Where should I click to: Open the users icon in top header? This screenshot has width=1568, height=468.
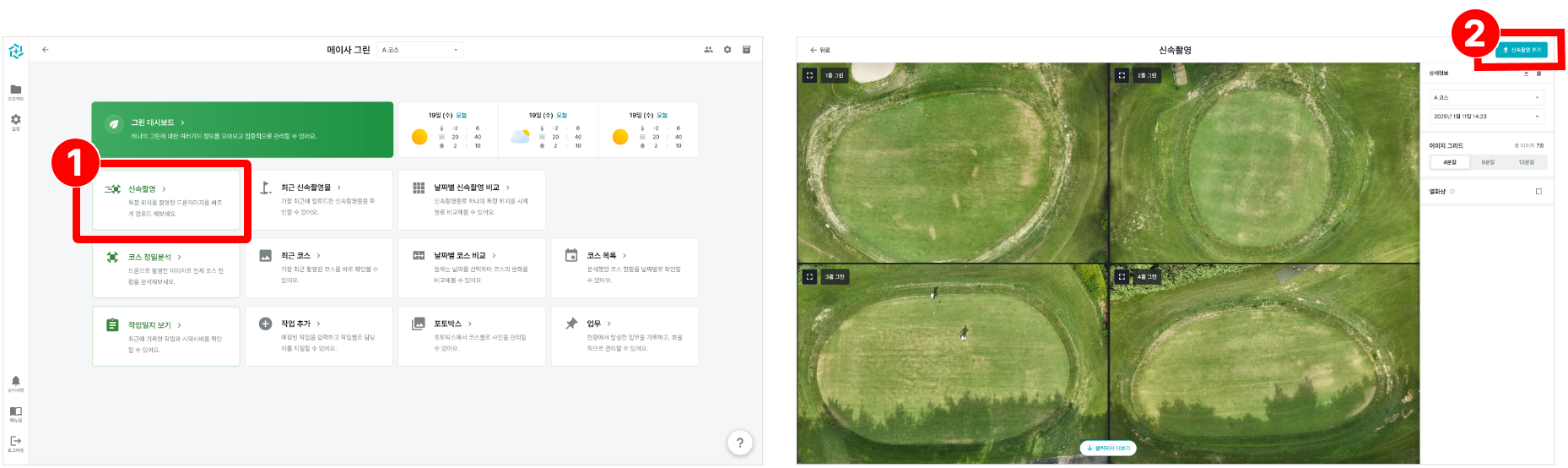708,50
